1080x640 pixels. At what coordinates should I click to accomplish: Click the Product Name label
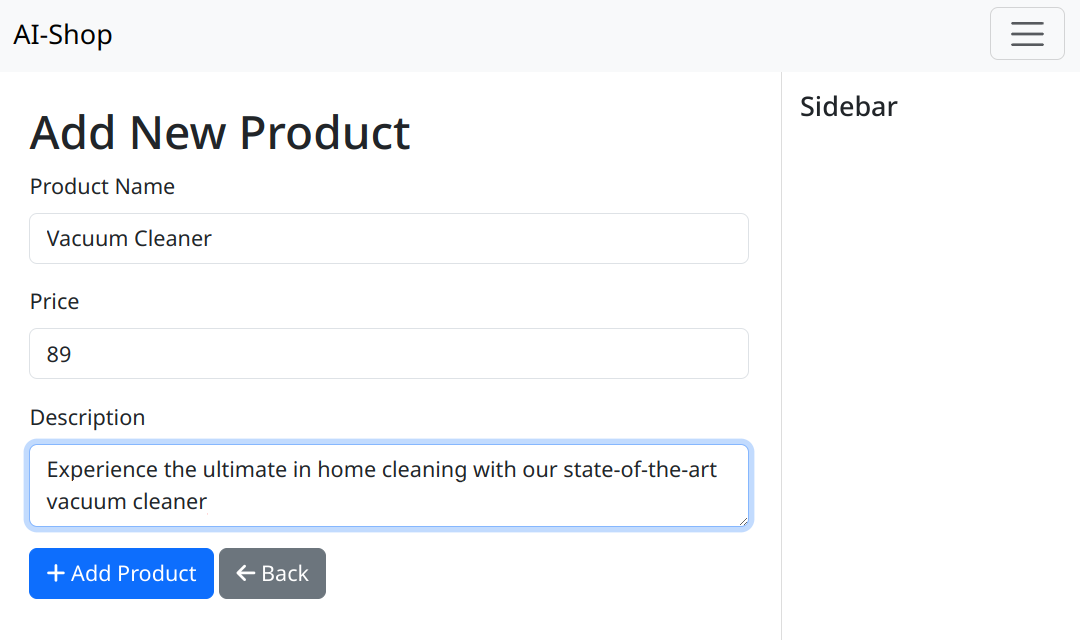pos(102,187)
